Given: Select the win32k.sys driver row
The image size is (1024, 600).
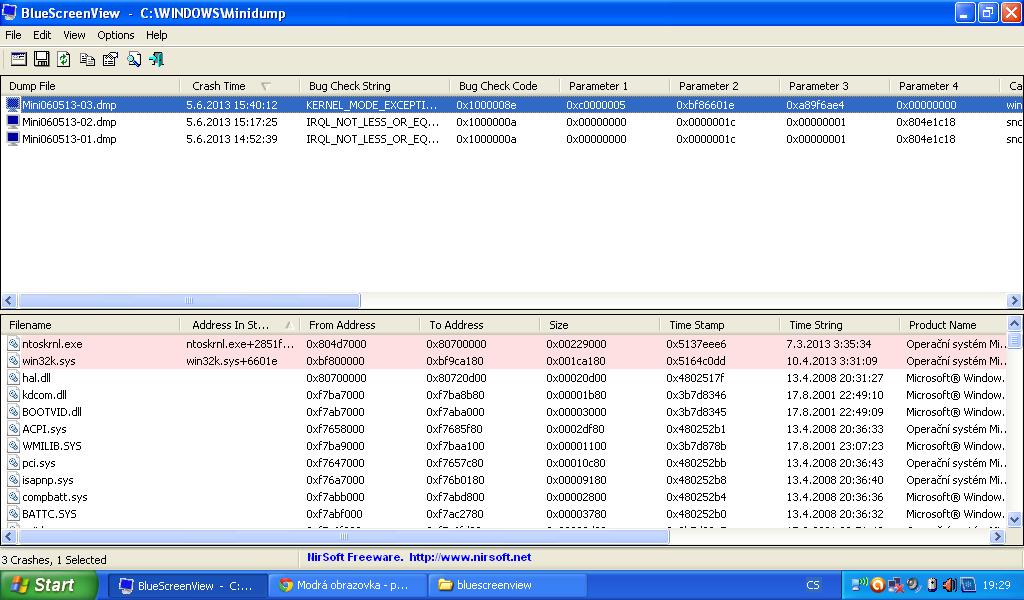Looking at the screenshot, I should (x=49, y=361).
